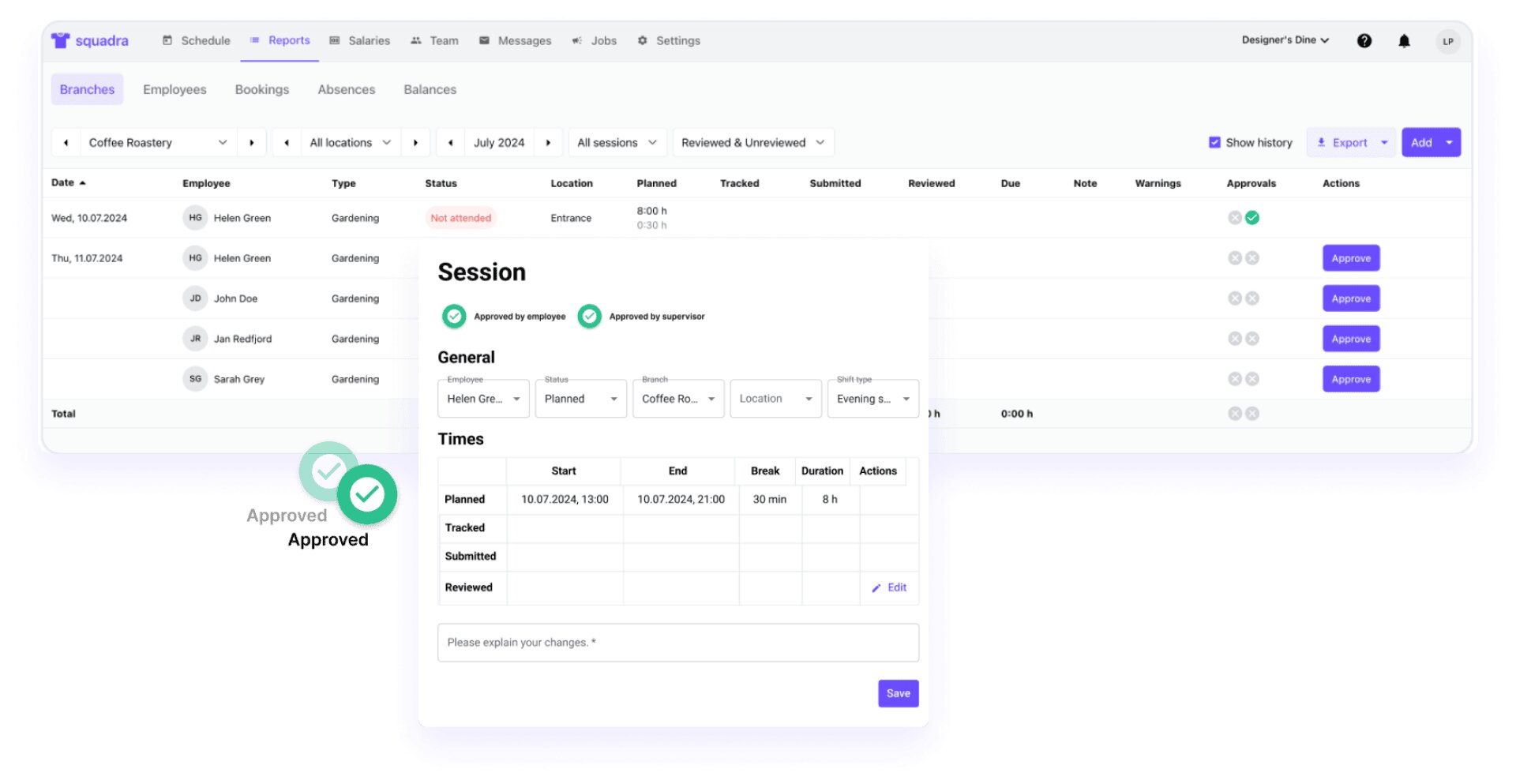Click the Not attended status badge
The height and width of the screenshot is (784, 1516).
click(x=461, y=218)
